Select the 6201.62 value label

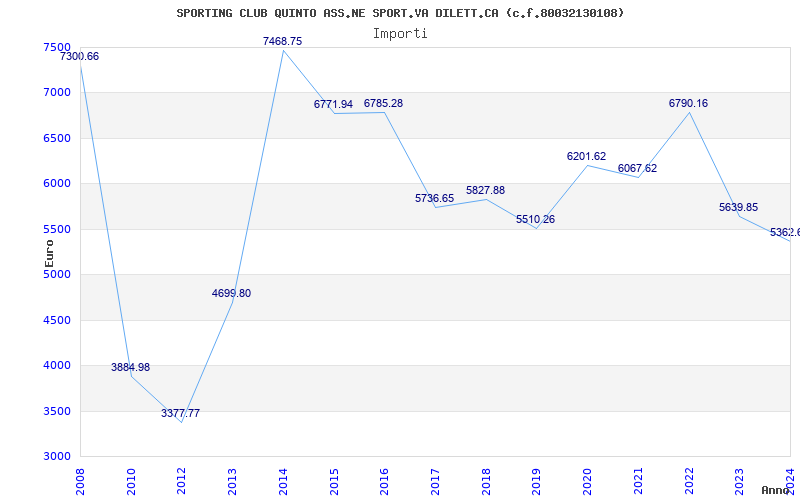(586, 157)
